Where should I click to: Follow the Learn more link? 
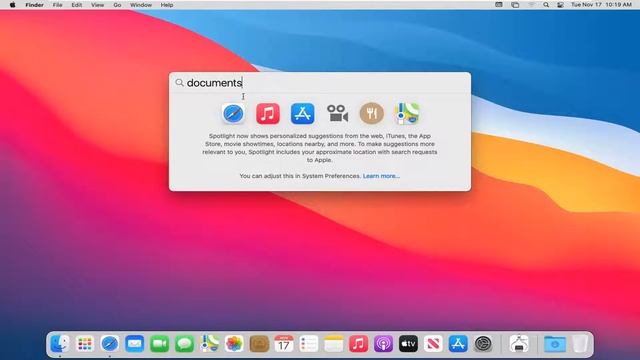381,176
